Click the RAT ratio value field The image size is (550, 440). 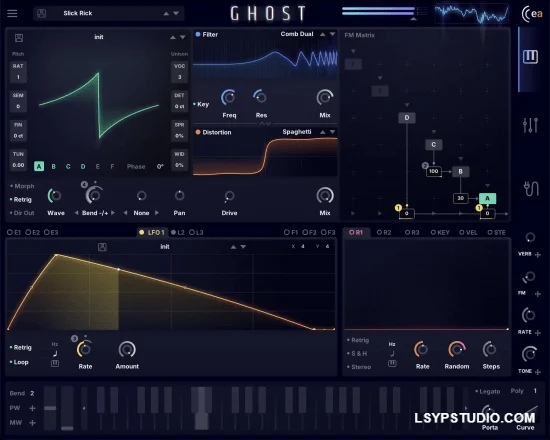click(18, 72)
